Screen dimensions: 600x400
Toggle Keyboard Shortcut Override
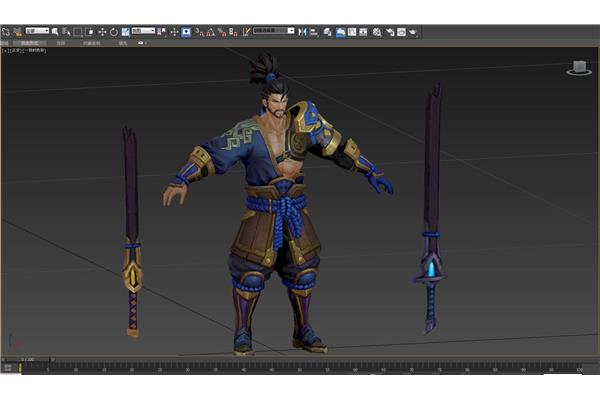click(186, 32)
